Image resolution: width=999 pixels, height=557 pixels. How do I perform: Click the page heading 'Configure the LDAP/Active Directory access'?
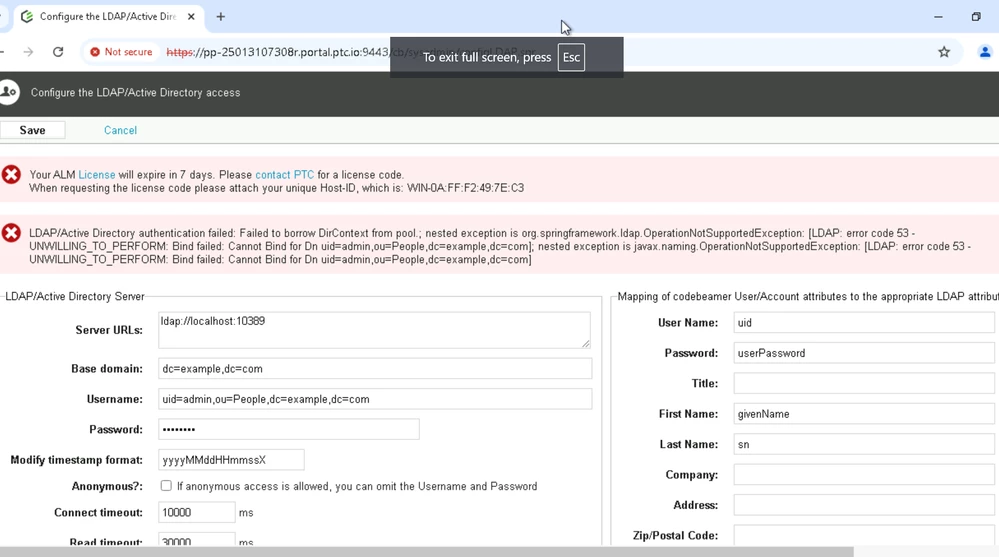point(136,92)
